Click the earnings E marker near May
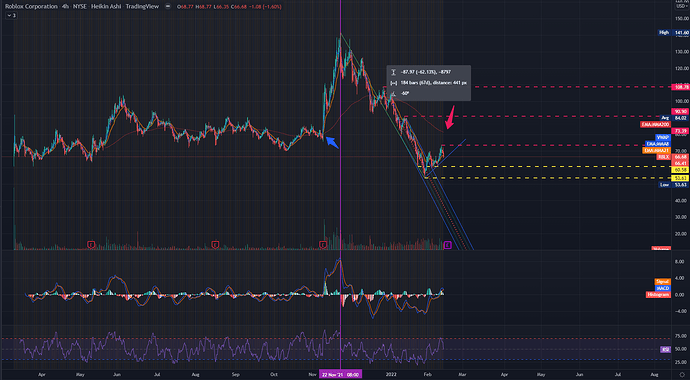 [x=92, y=245]
